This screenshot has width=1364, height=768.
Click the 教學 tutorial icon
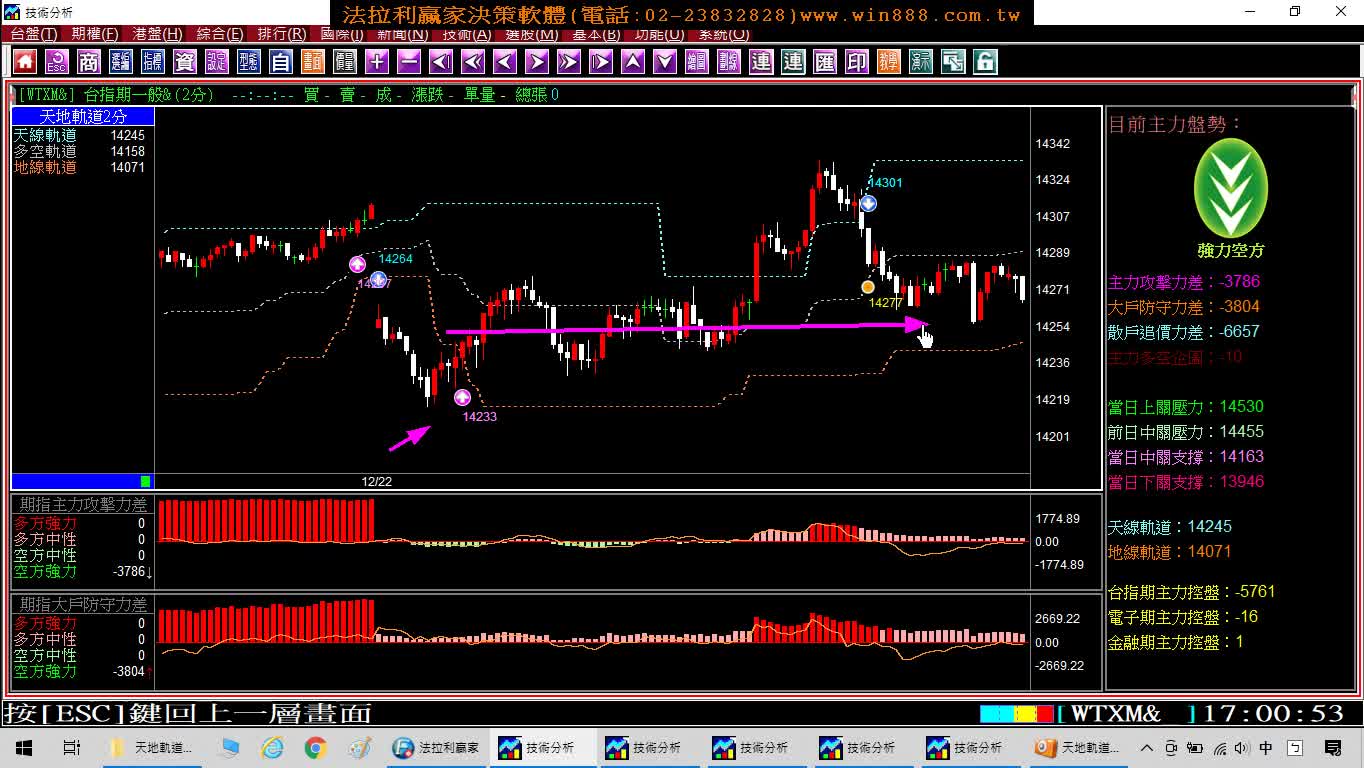[x=889, y=62]
